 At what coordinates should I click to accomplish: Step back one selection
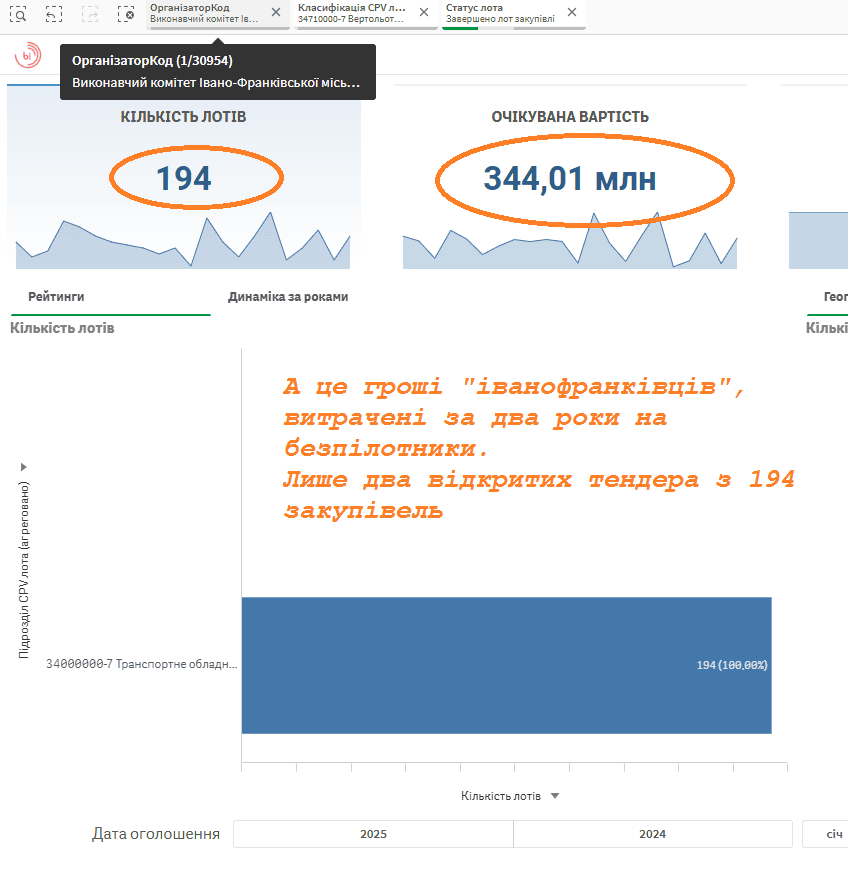coord(54,14)
